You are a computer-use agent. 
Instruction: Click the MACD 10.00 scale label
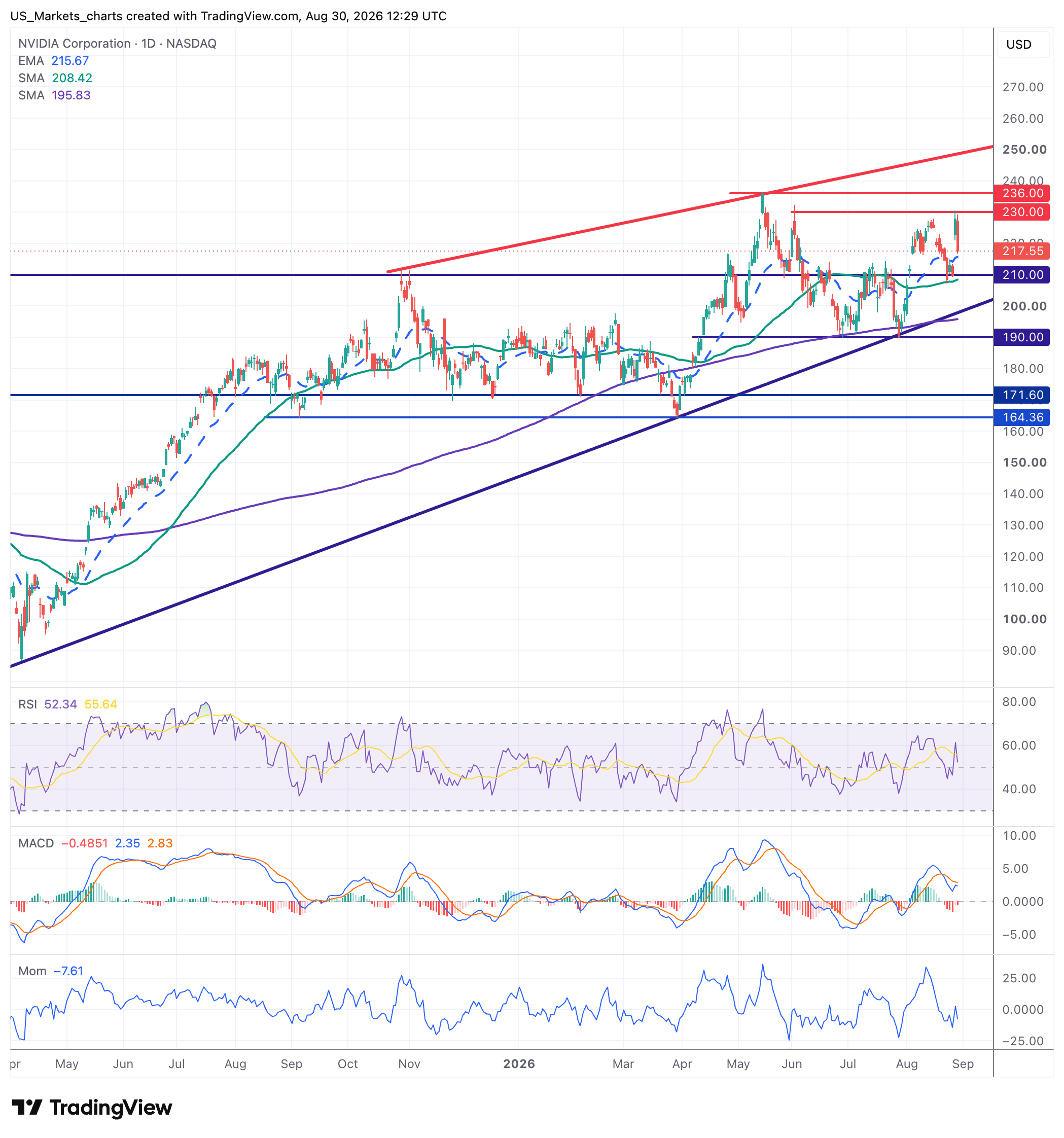[1019, 836]
